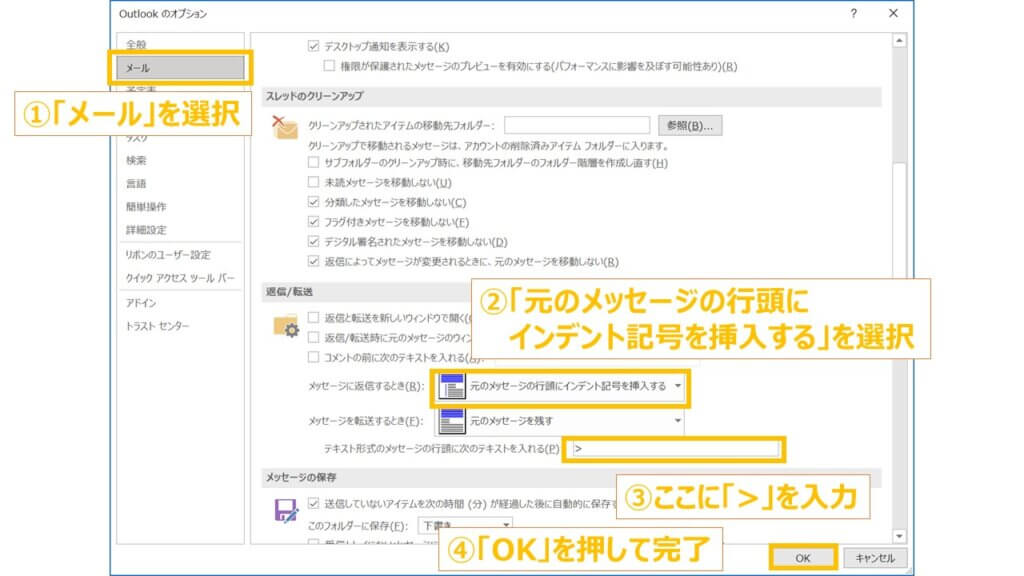Open クイック アクセス ツール バー category

pyautogui.click(x=180, y=278)
